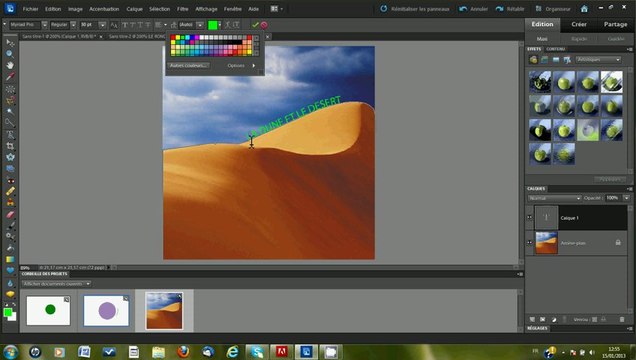Toggle visibility of Arrière-plan layer
The height and width of the screenshot is (360, 636).
tap(529, 242)
